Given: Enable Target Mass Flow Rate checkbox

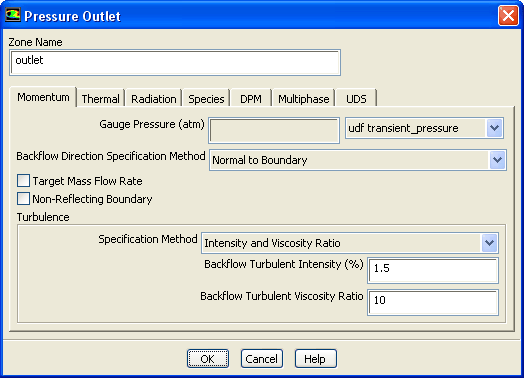Looking at the screenshot, I should (x=23, y=181).
